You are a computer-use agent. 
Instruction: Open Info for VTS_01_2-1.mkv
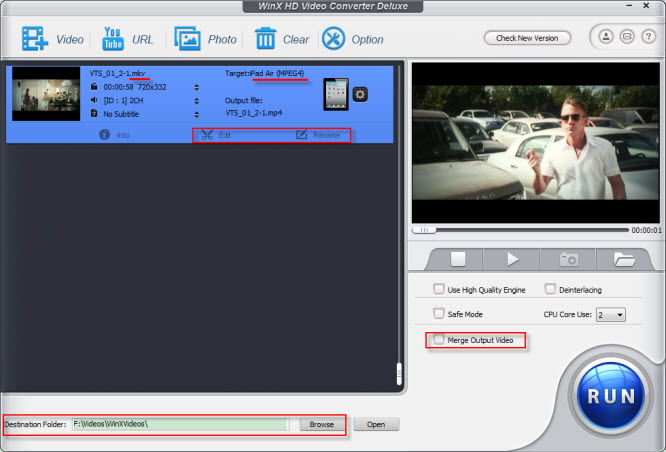coord(114,135)
